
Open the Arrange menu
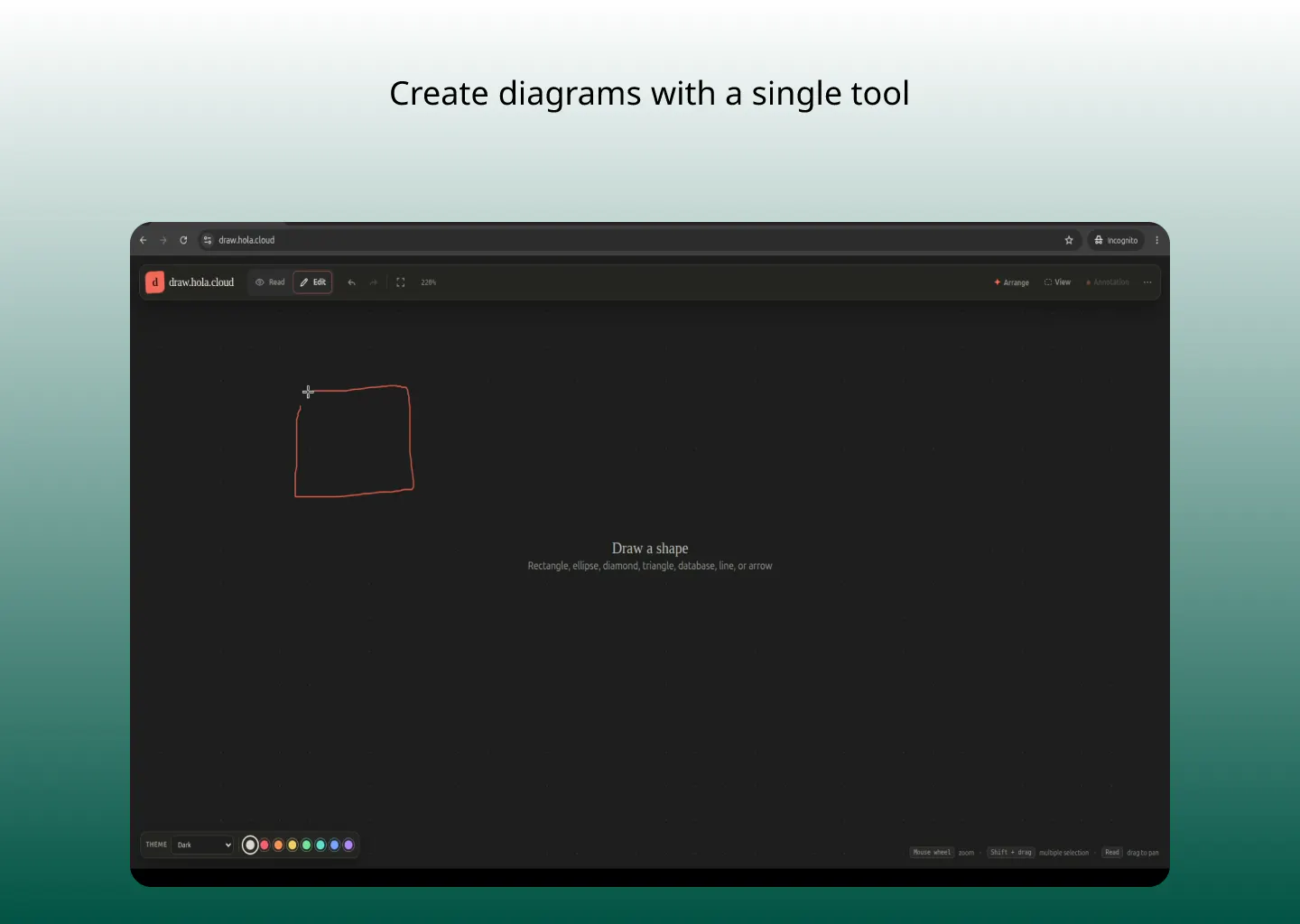(1011, 282)
